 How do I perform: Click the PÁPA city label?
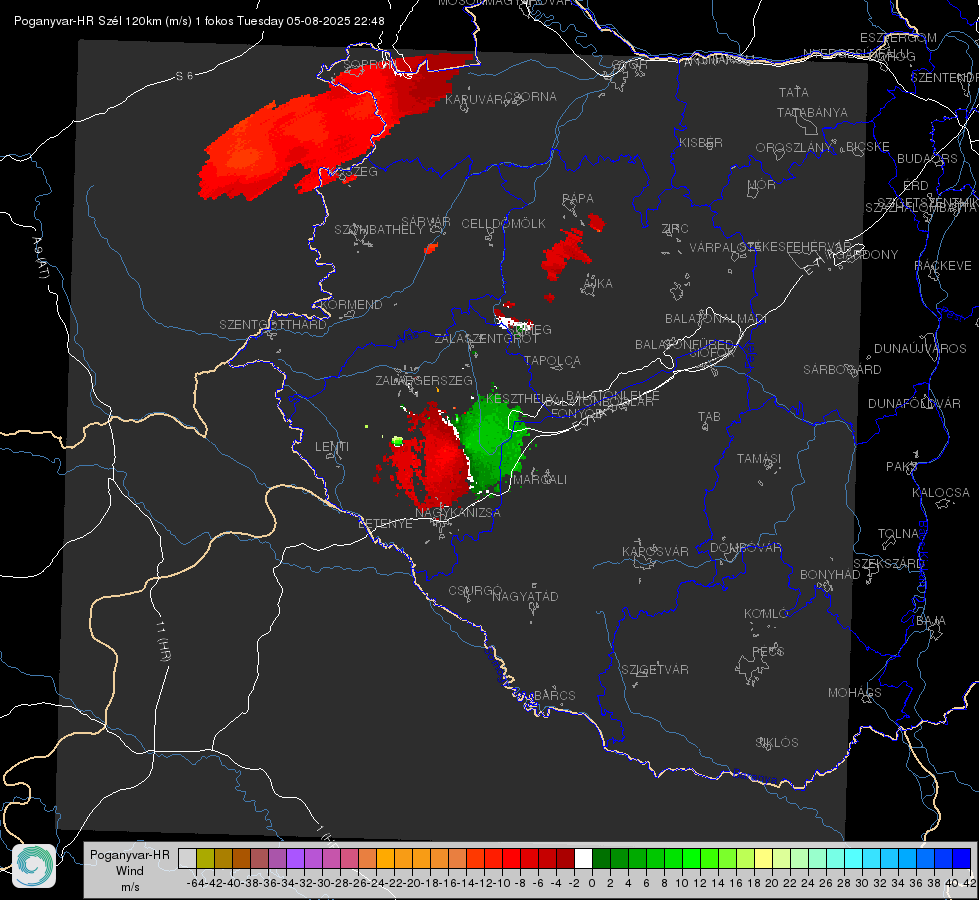point(578,198)
